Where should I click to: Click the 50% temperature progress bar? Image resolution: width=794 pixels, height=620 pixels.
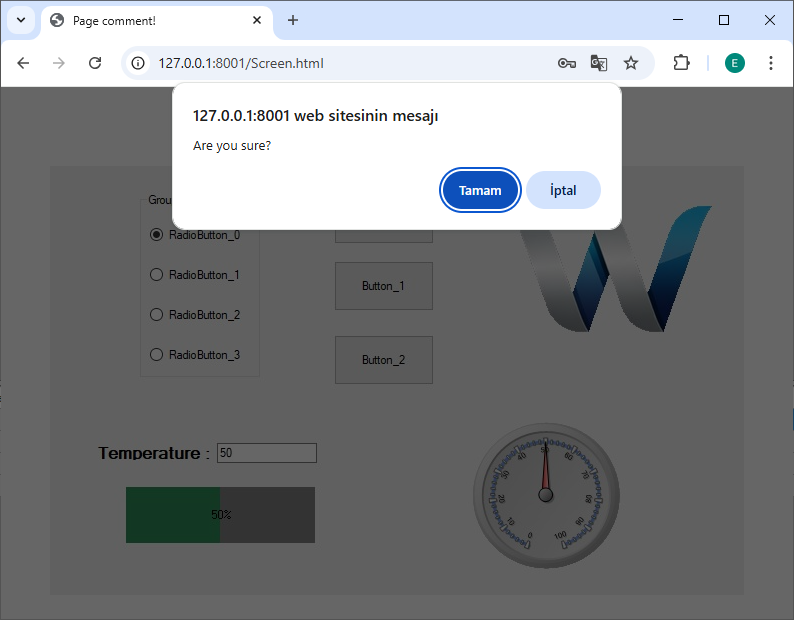[x=220, y=515]
